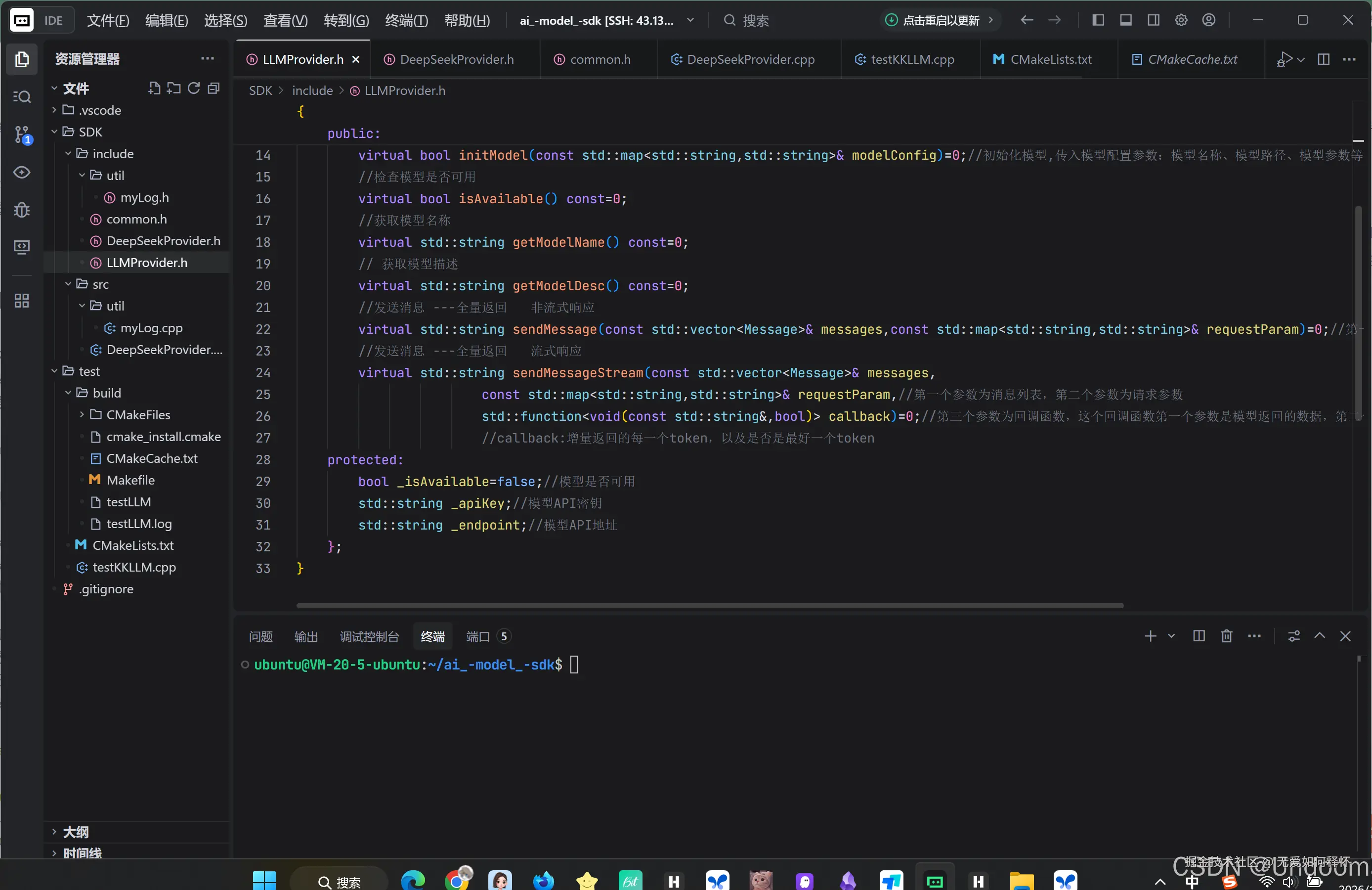Viewport: 1372px width, 890px height.
Task: Toggle the bottom panel layout button
Action: [x=1125, y=20]
